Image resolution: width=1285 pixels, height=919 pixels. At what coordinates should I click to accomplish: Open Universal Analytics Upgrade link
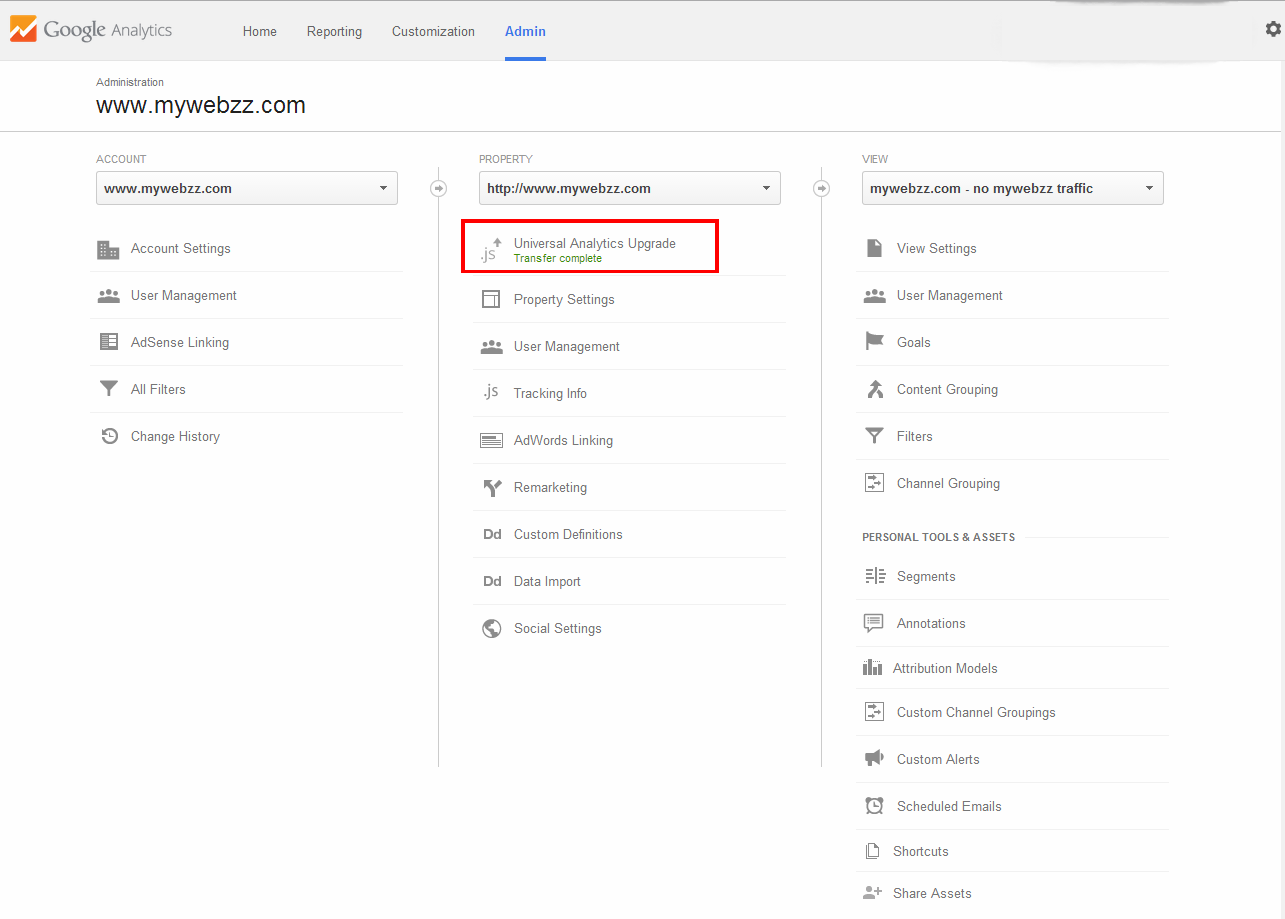coord(595,243)
